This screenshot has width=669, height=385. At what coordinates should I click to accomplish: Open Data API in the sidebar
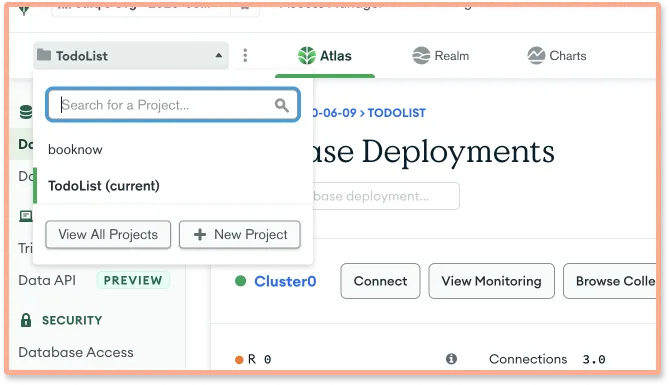[47, 280]
